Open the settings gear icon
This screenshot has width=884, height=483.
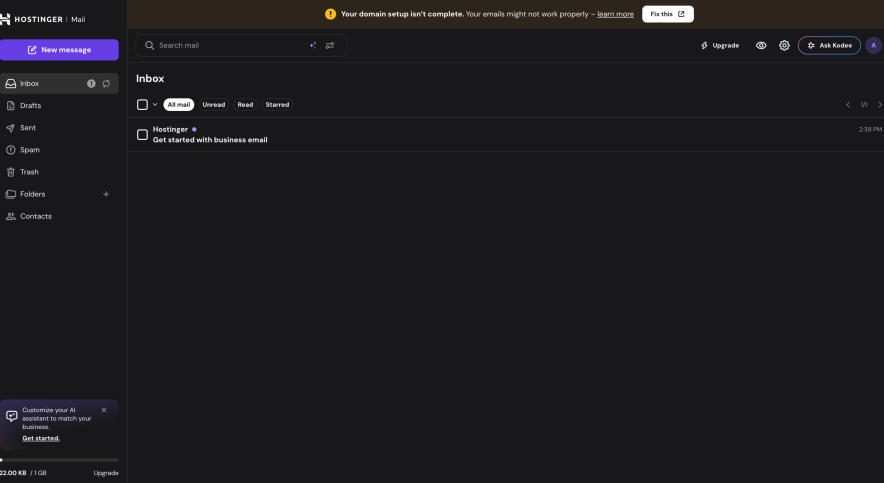point(784,45)
